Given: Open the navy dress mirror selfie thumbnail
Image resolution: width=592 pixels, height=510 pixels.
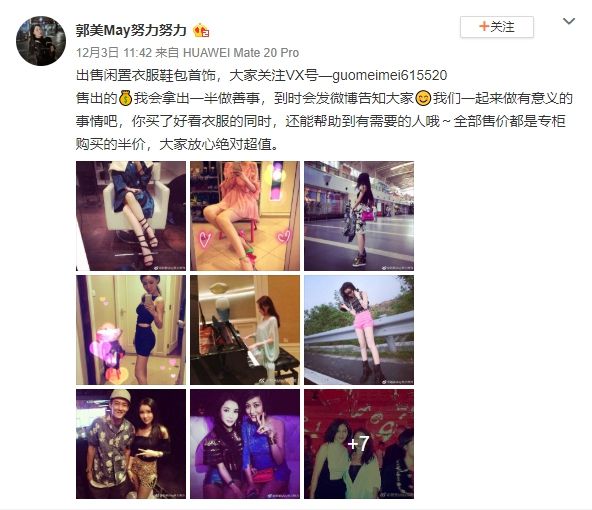Looking at the screenshot, I should pyautogui.click(x=131, y=330).
